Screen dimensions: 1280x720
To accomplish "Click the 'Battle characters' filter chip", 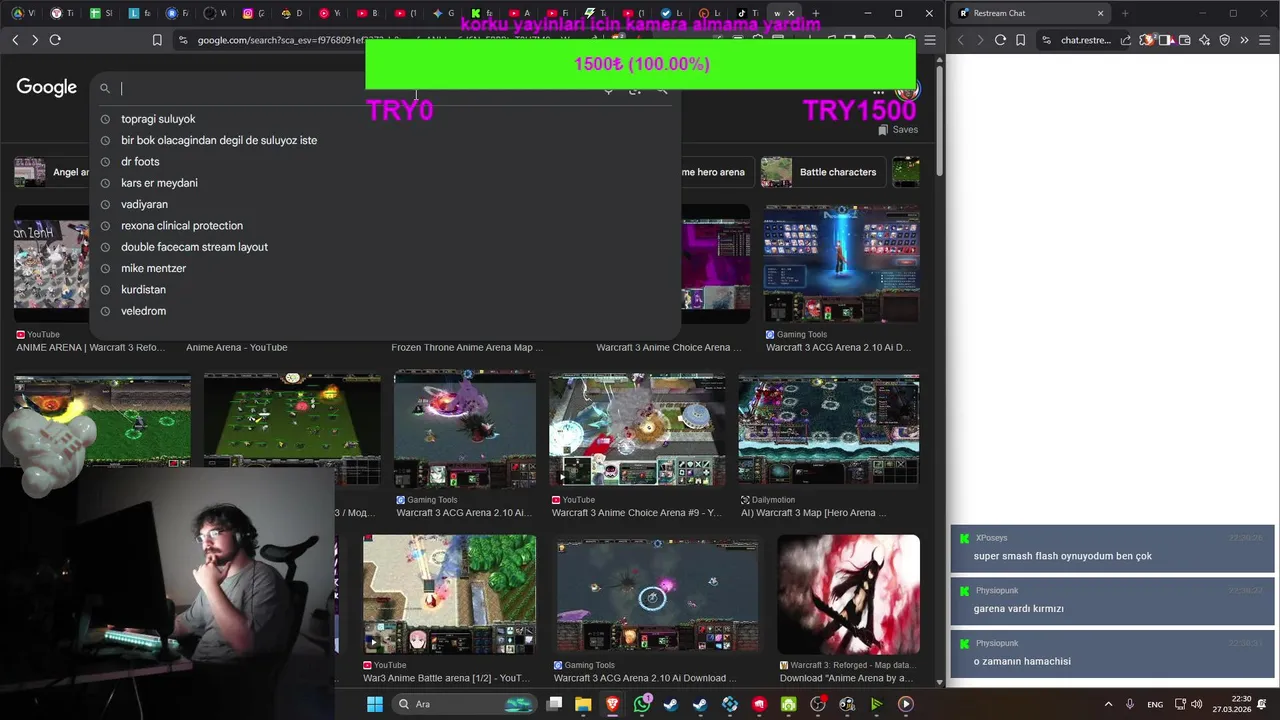I will pyautogui.click(x=822, y=172).
